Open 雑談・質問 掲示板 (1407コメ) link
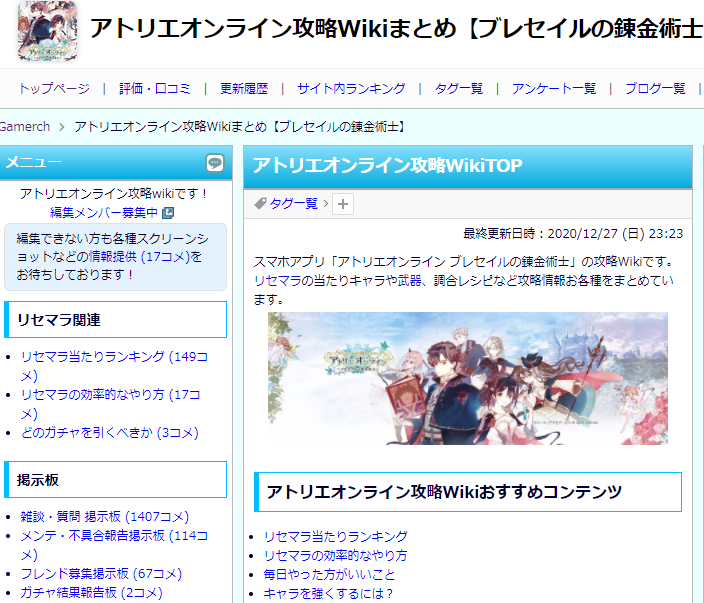The image size is (704, 603). (x=104, y=516)
